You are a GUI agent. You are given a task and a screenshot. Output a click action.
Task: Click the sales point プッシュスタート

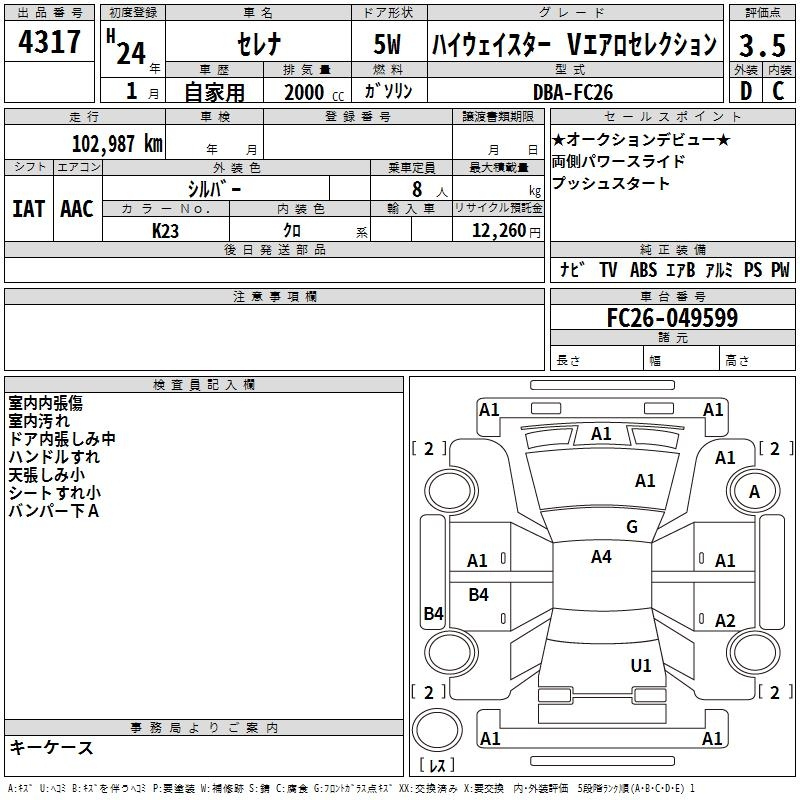(x=610, y=183)
